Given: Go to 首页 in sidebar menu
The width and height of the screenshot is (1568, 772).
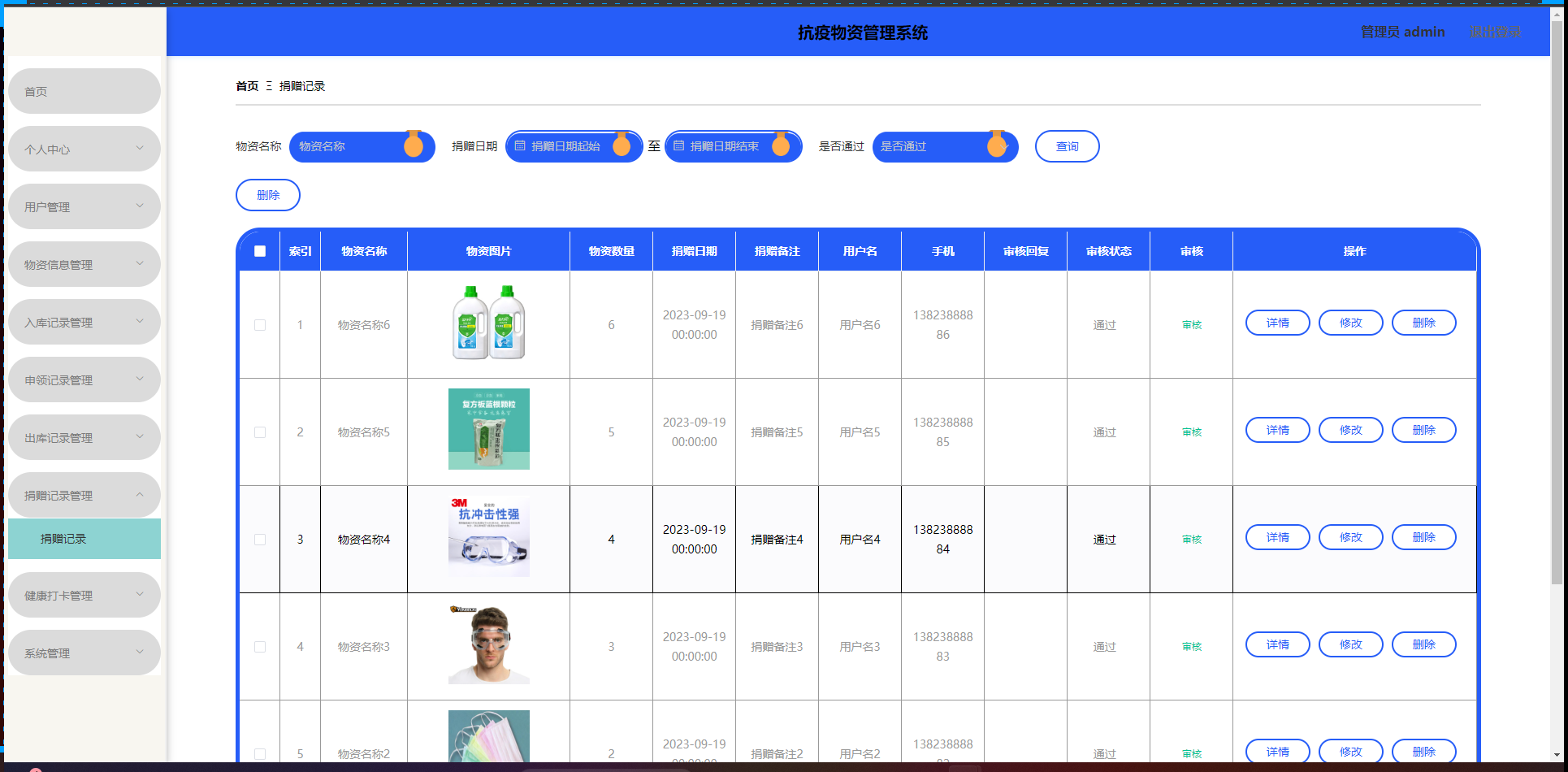Looking at the screenshot, I should click(x=84, y=91).
